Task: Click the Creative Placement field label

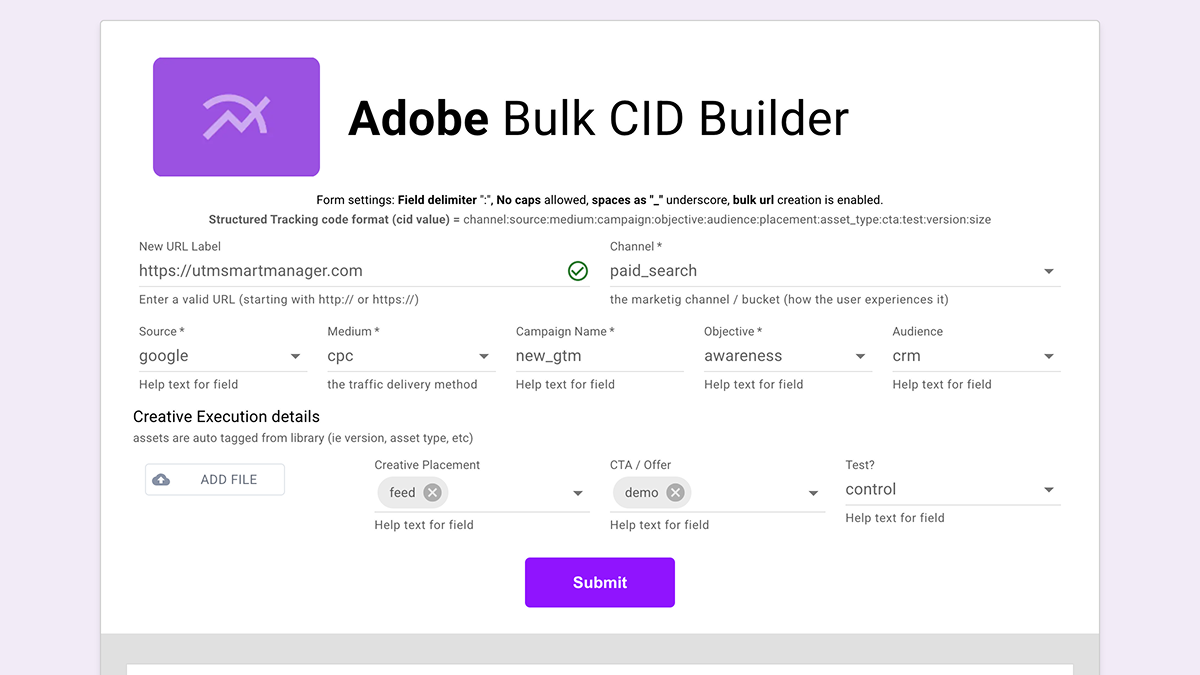Action: (427, 465)
